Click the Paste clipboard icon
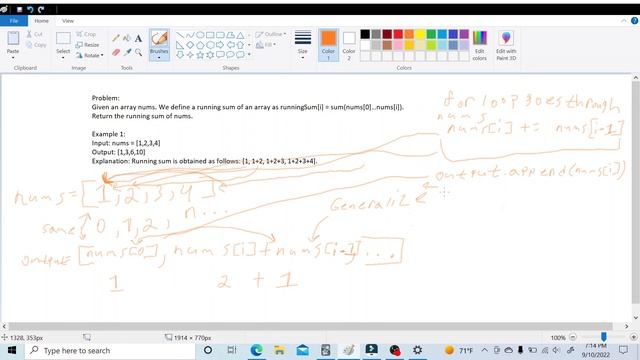 click(13, 38)
